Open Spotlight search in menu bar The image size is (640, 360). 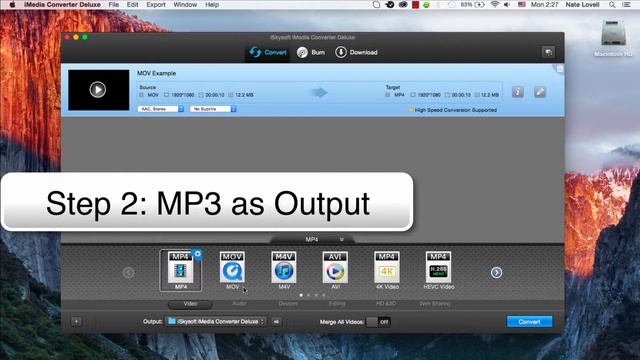[x=612, y=4]
